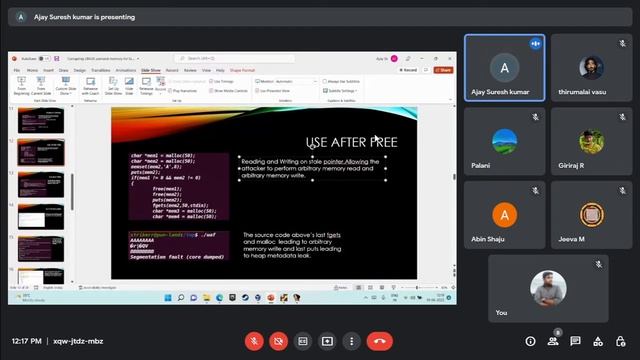This screenshot has width=640, height=360.
Task: Click Rehearse with Coach icon
Action: pos(91,86)
